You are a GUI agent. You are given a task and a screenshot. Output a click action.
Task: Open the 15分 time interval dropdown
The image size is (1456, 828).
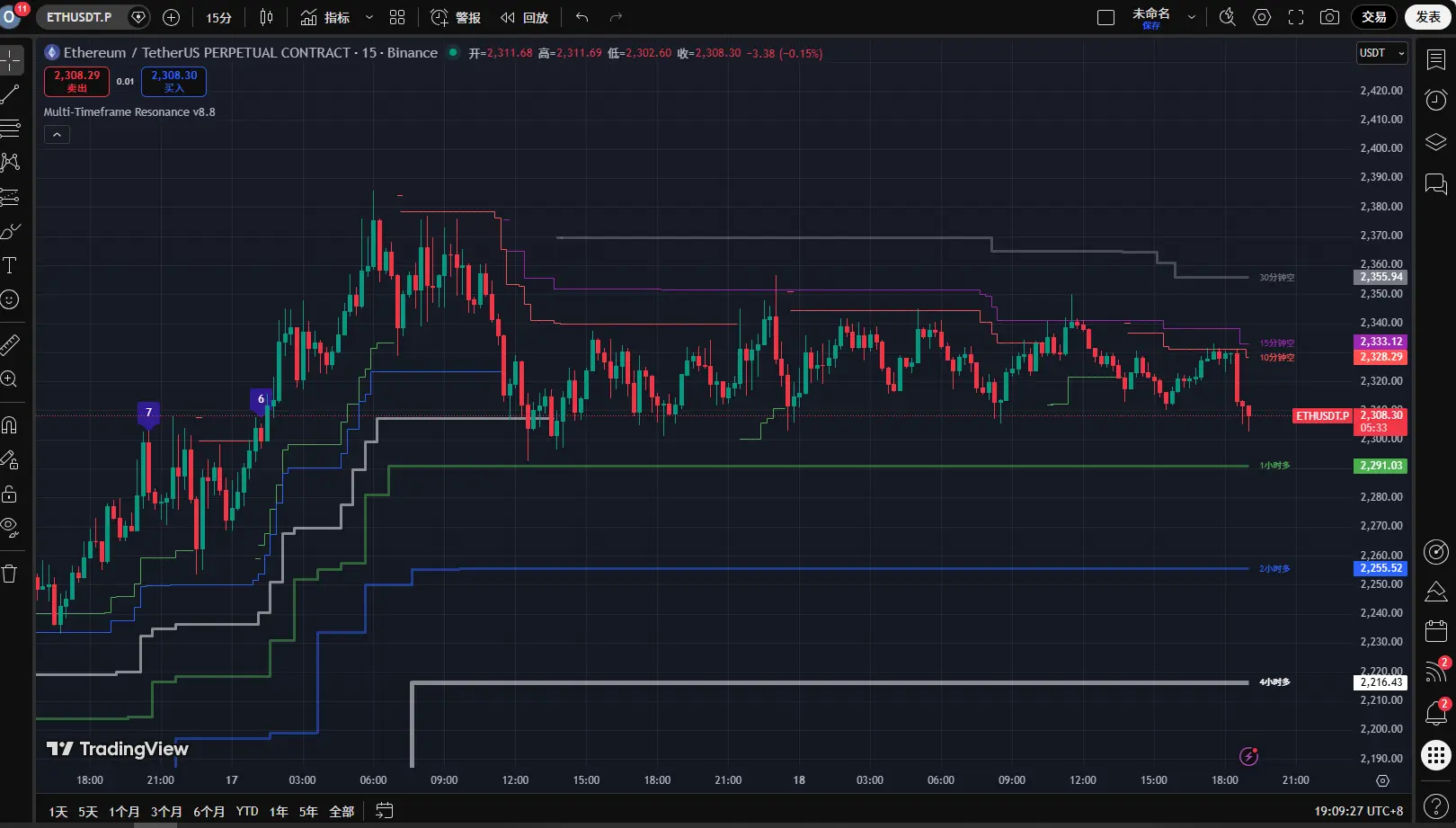click(218, 17)
